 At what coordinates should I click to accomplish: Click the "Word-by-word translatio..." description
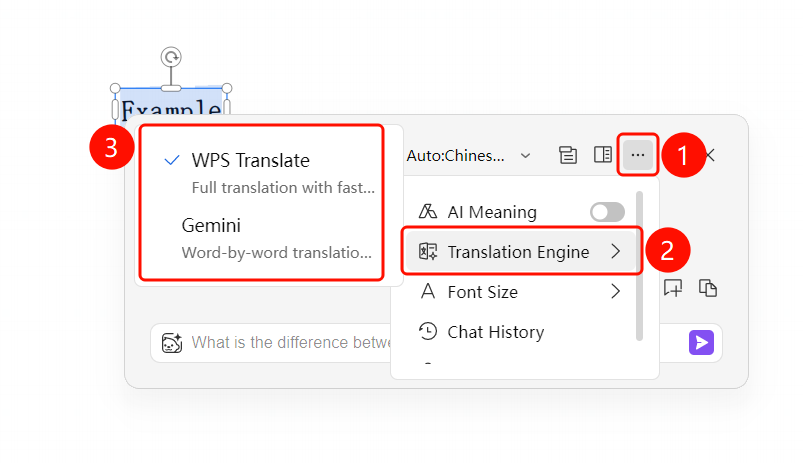tap(277, 252)
